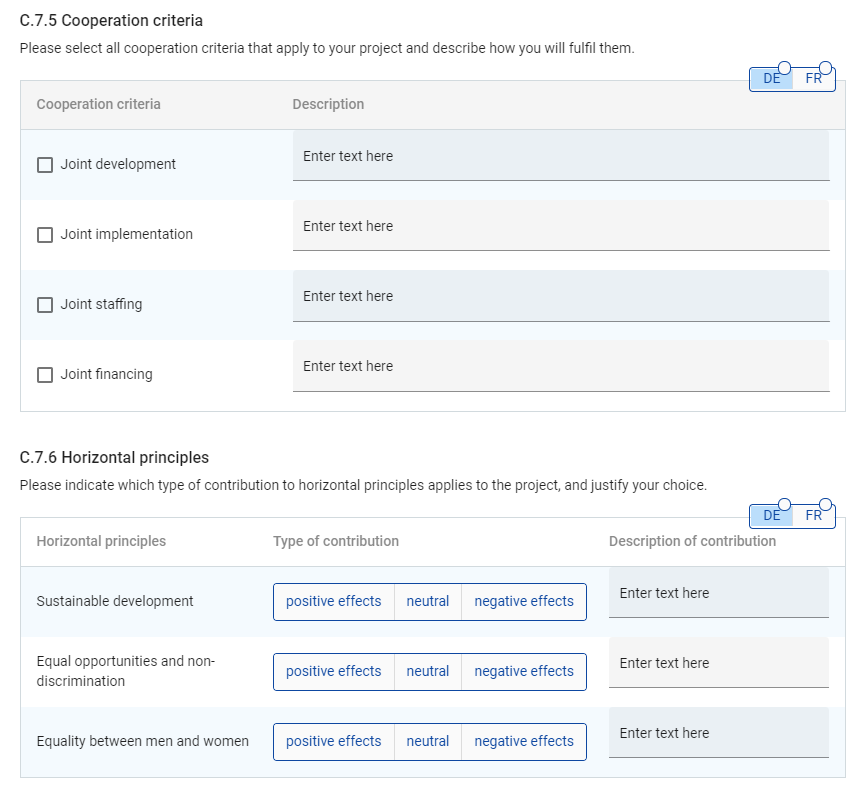The width and height of the screenshot is (865, 797).
Task: Set Sustainable development to neutral
Action: tap(427, 602)
